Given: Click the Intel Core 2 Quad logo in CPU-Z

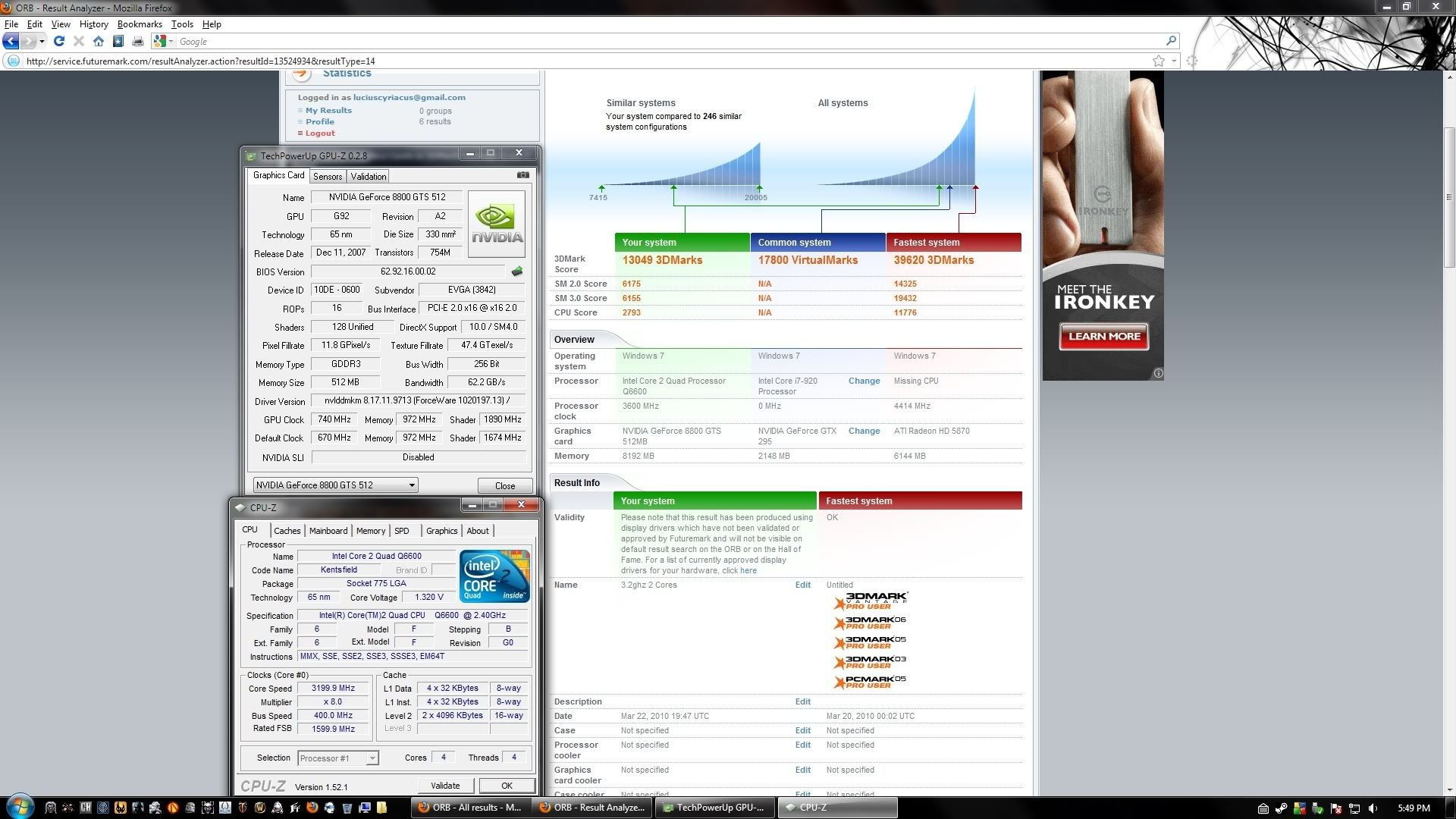Looking at the screenshot, I should [x=494, y=576].
